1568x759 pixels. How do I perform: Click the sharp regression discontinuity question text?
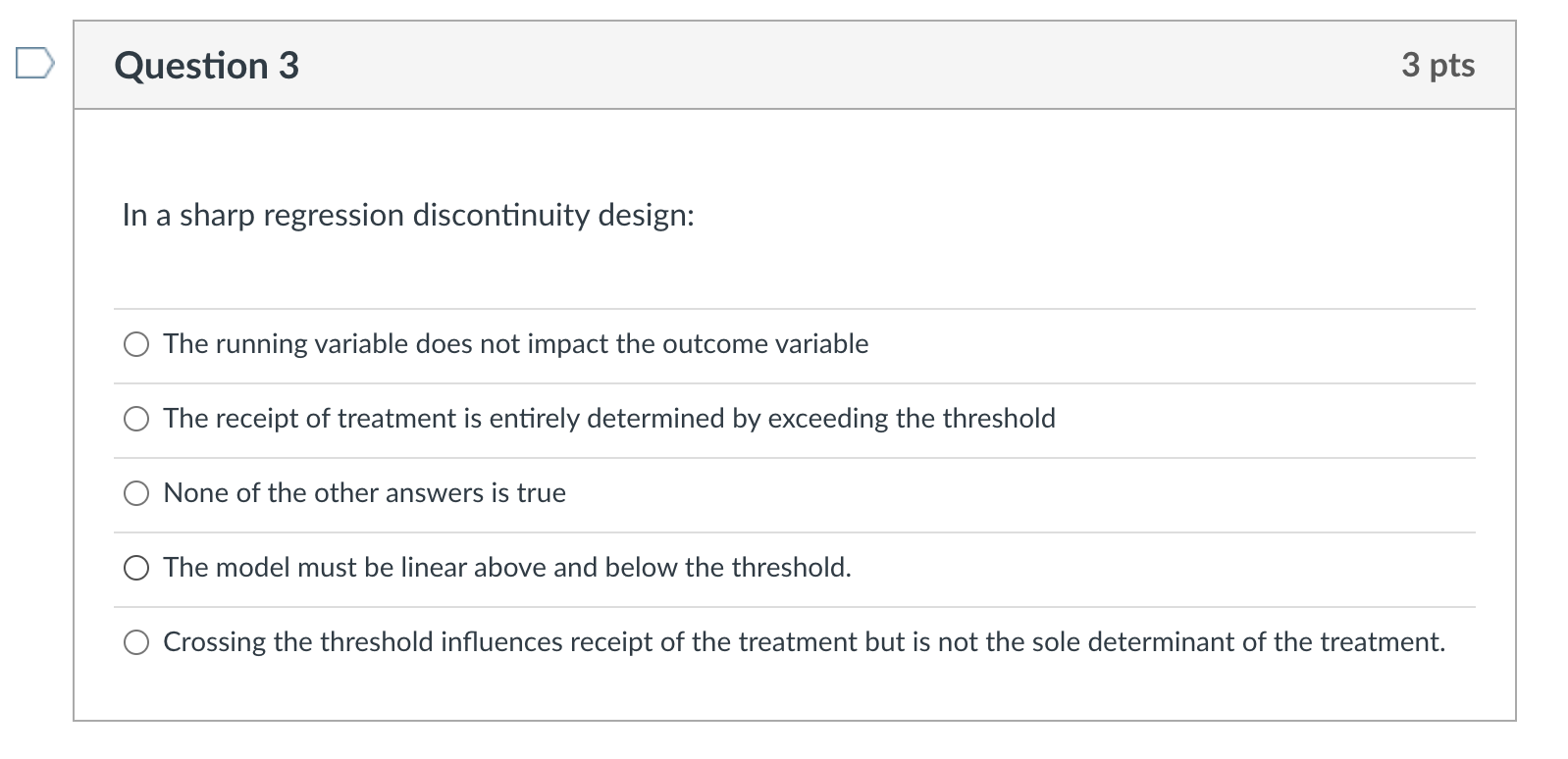[x=408, y=215]
